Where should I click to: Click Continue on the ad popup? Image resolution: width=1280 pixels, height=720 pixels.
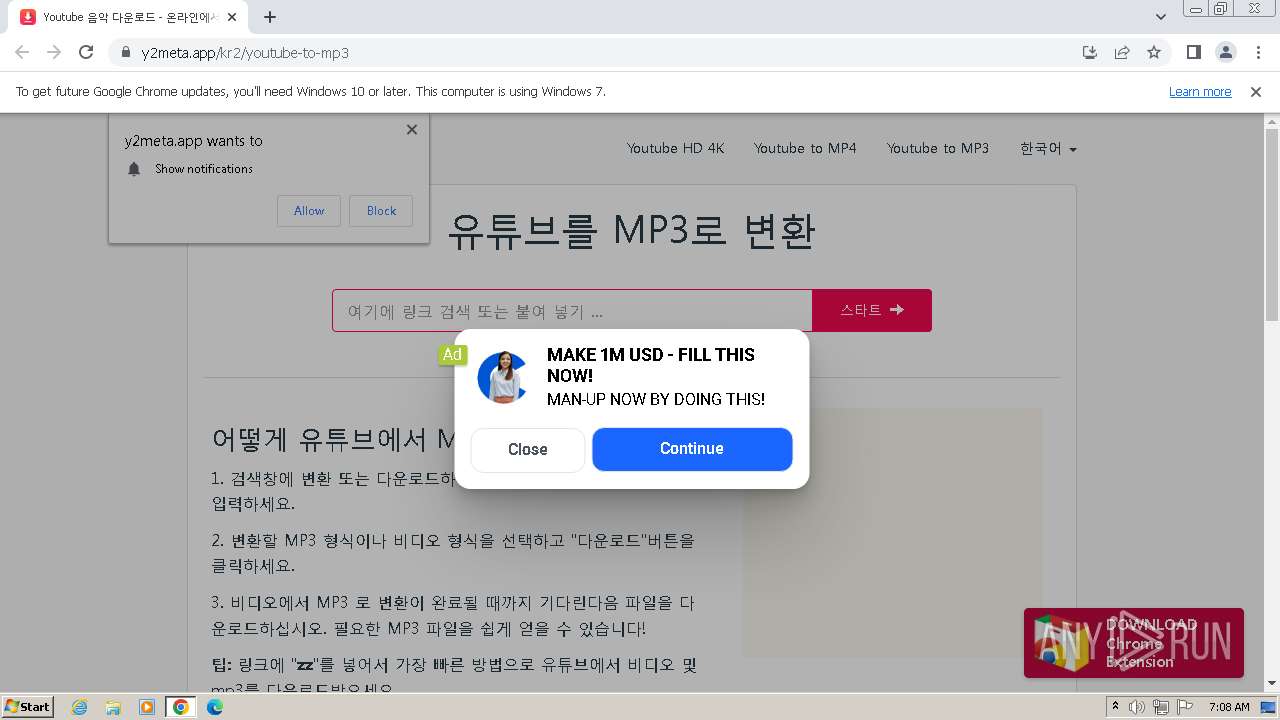[x=692, y=449]
